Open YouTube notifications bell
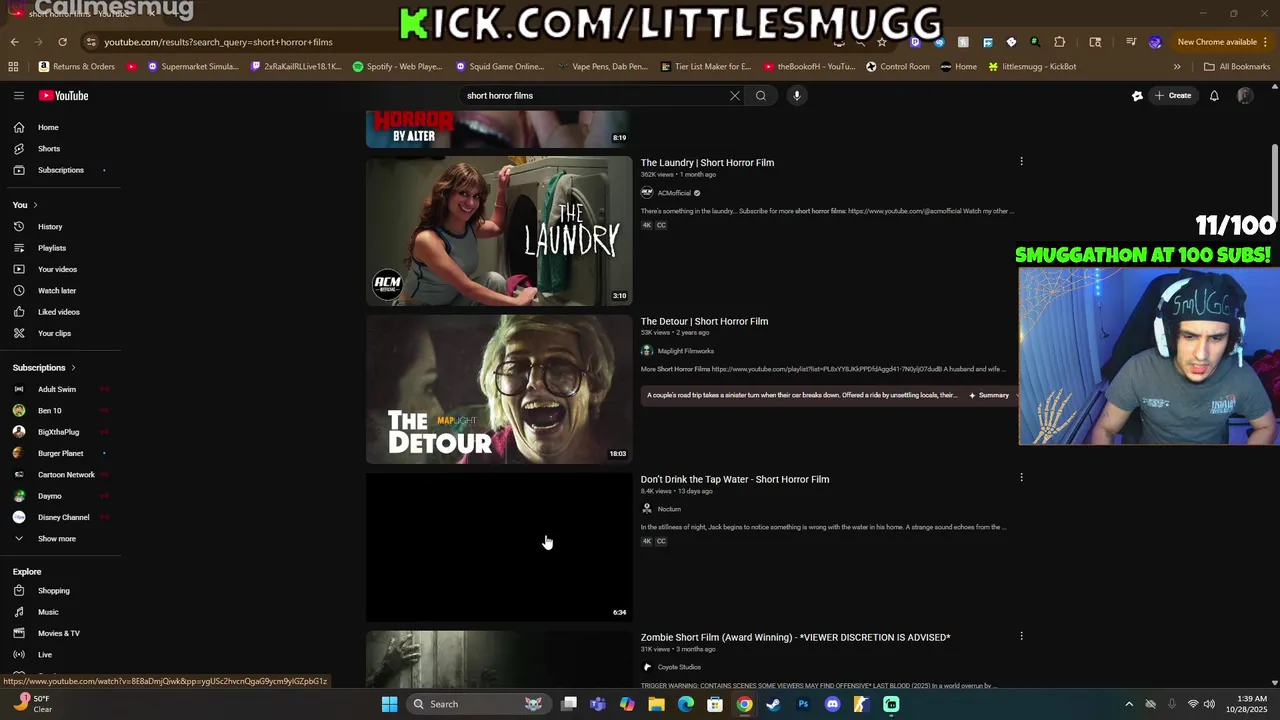 click(1214, 96)
